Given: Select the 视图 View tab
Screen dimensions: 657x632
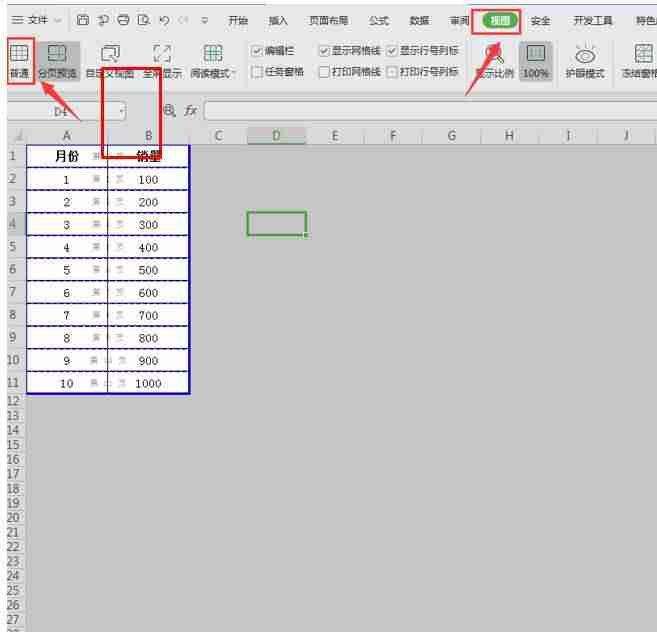Looking at the screenshot, I should click(500, 20).
